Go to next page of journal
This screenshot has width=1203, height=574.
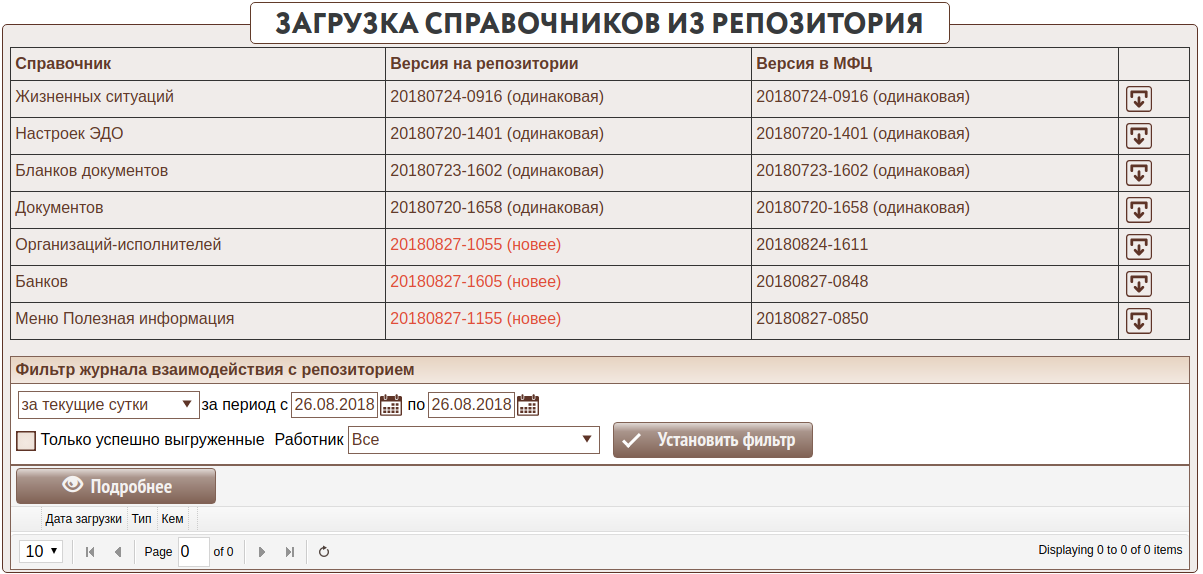262,551
